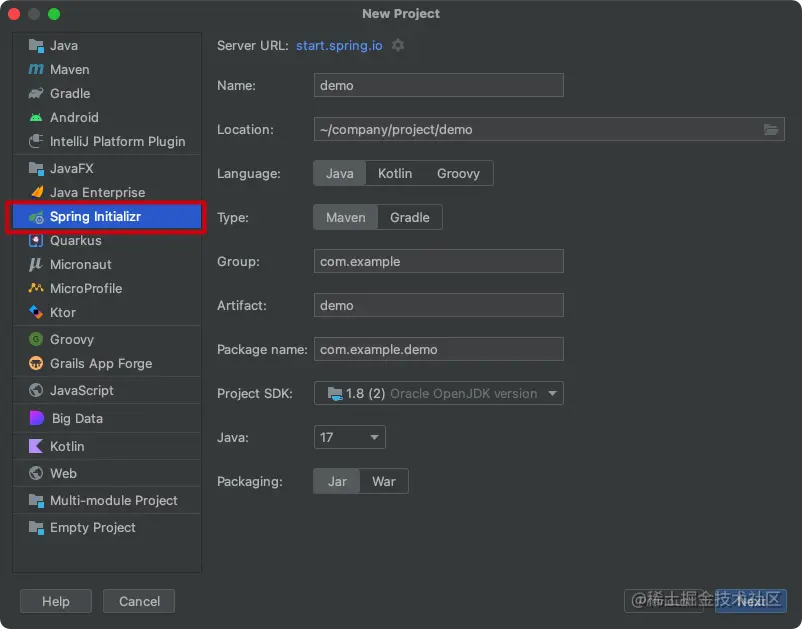Open Server URL settings gear
Image resolution: width=802 pixels, height=629 pixels.
point(398,46)
